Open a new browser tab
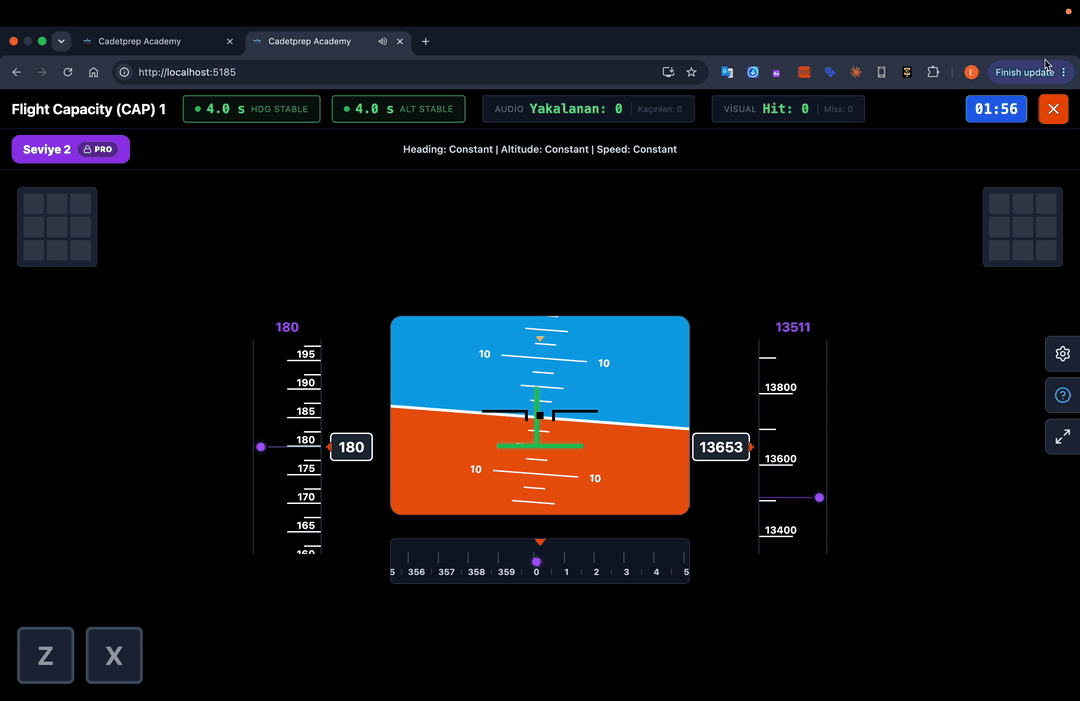Image resolution: width=1080 pixels, height=701 pixels. tap(426, 41)
